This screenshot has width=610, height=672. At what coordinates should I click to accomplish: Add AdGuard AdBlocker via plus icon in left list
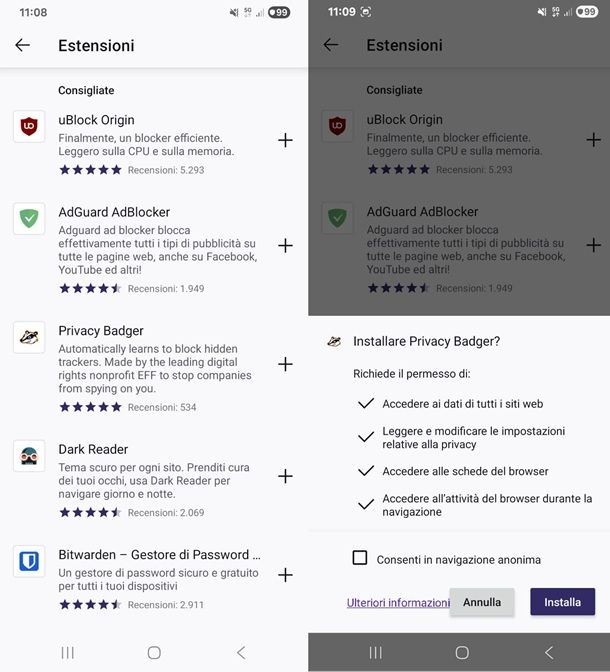pyautogui.click(x=285, y=245)
